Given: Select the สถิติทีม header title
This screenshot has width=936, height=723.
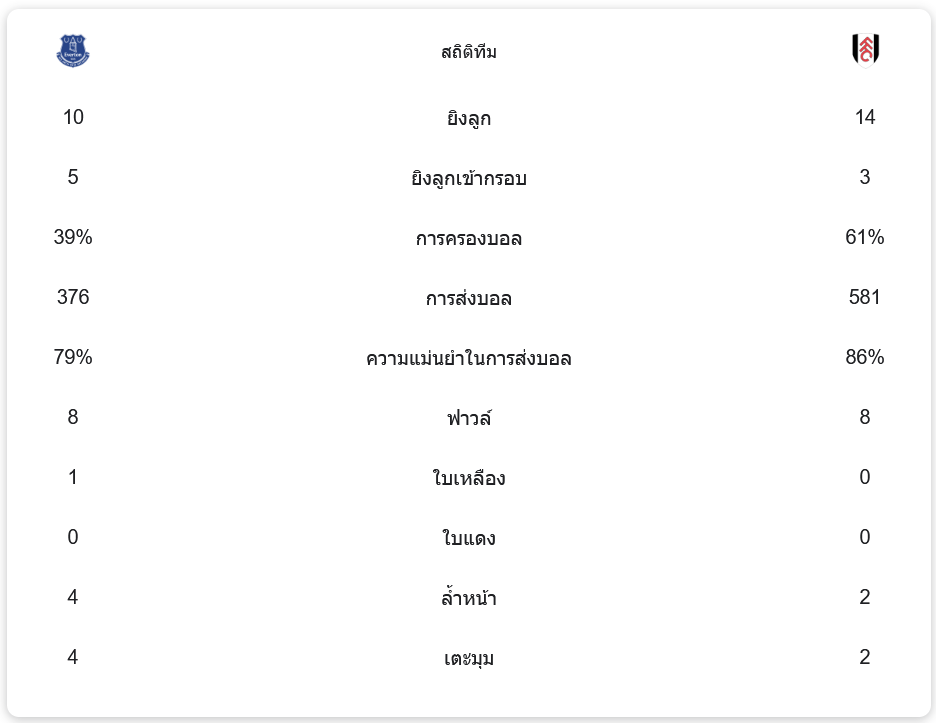Looking at the screenshot, I should pos(468,52).
